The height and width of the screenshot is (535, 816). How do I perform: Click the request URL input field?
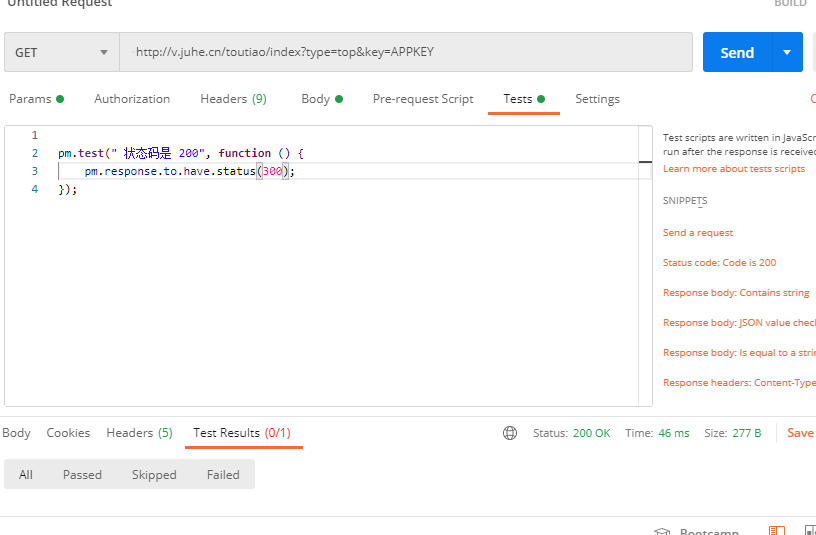pyautogui.click(x=406, y=52)
